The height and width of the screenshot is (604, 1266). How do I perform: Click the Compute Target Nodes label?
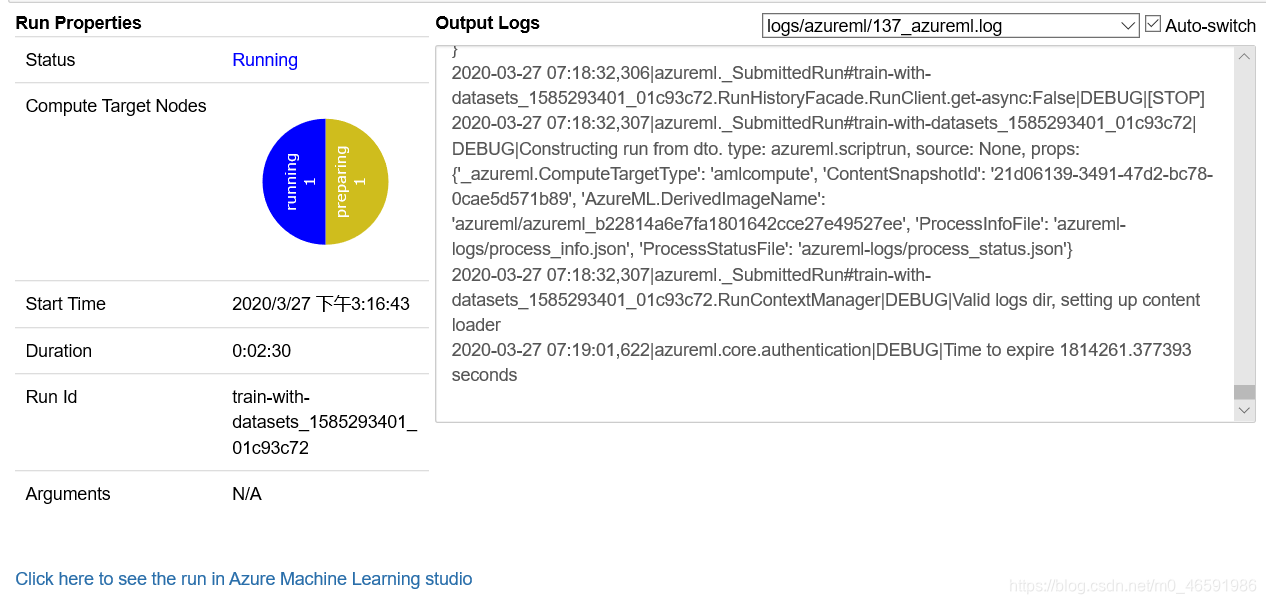click(116, 106)
